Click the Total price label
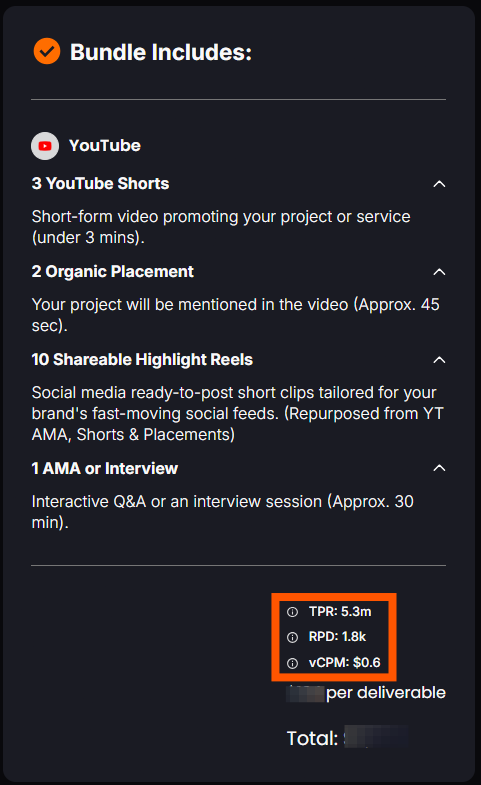 [312, 738]
